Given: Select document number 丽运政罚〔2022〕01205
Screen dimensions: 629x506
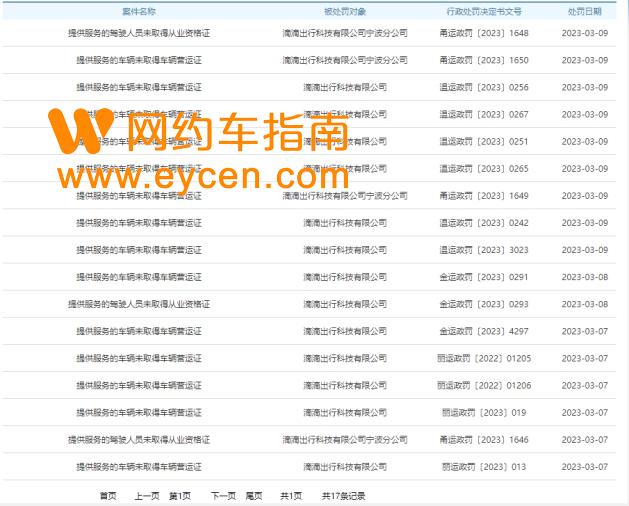Looking at the screenshot, I should [484, 358].
